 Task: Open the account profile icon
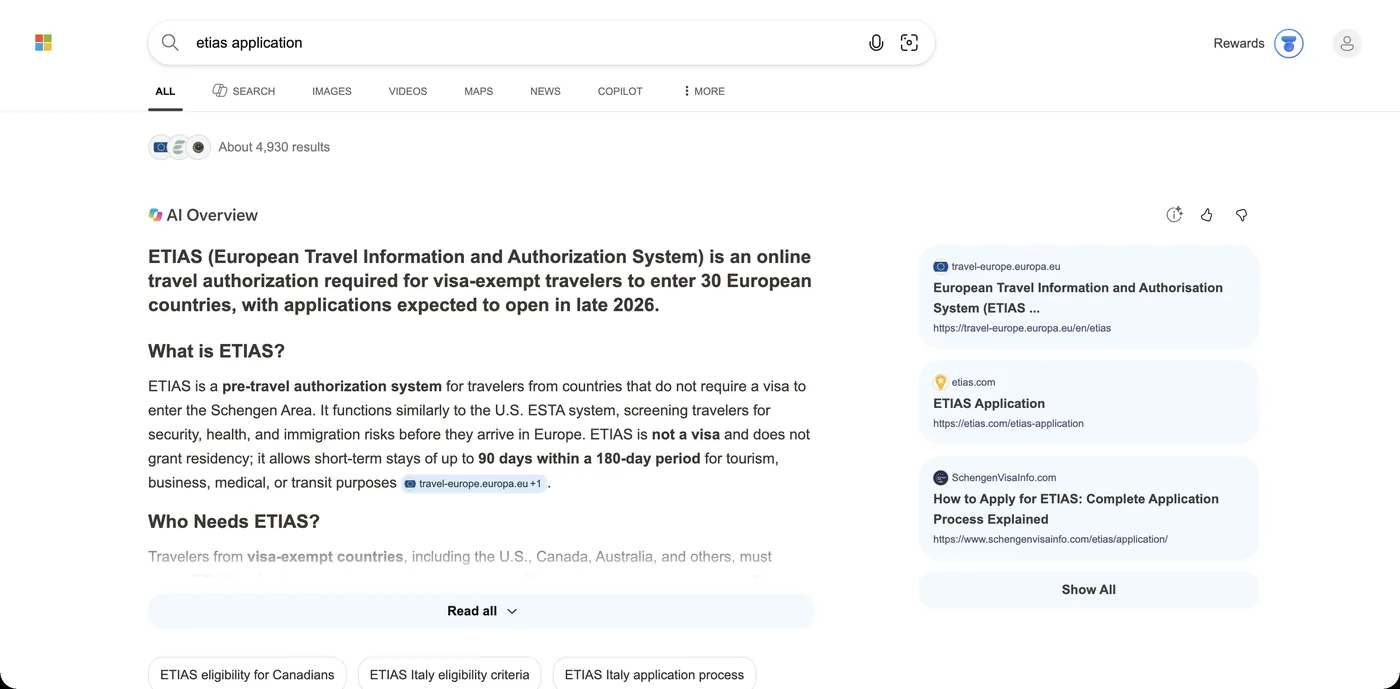coord(1347,43)
